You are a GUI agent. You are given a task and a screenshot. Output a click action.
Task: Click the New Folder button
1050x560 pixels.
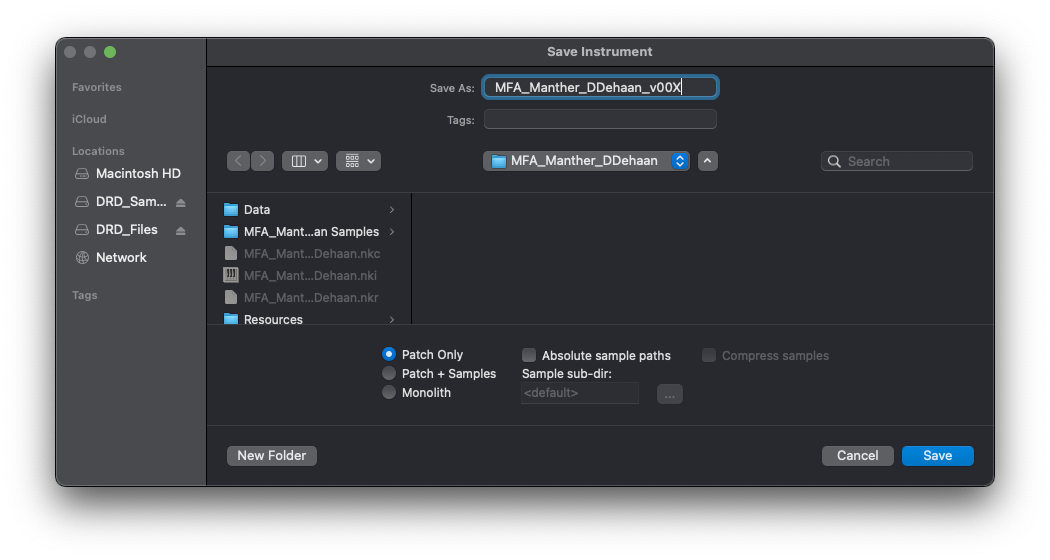[x=271, y=456]
